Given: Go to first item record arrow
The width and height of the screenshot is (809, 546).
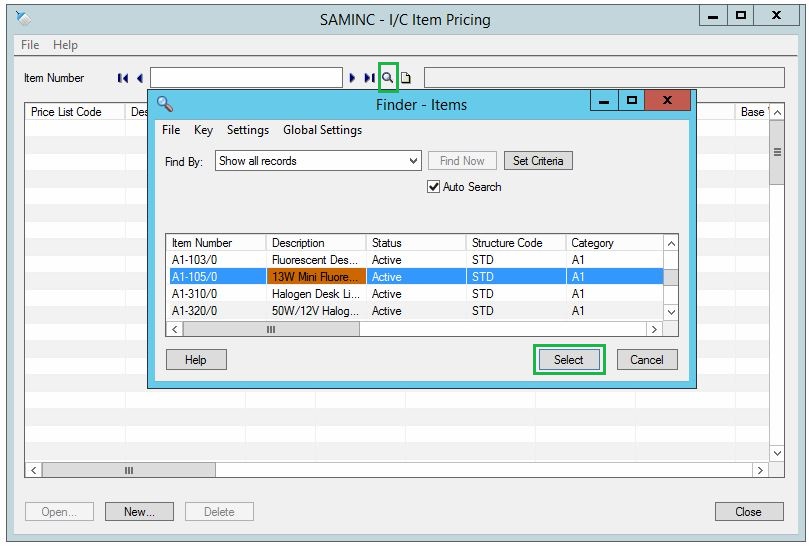Looking at the screenshot, I should coord(123,78).
